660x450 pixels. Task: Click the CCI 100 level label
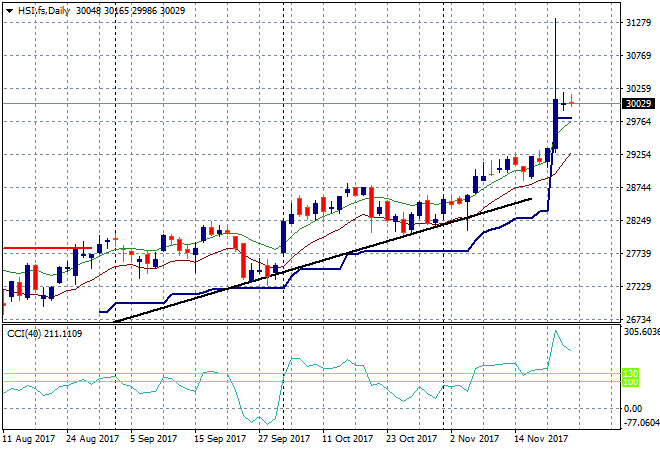click(630, 382)
